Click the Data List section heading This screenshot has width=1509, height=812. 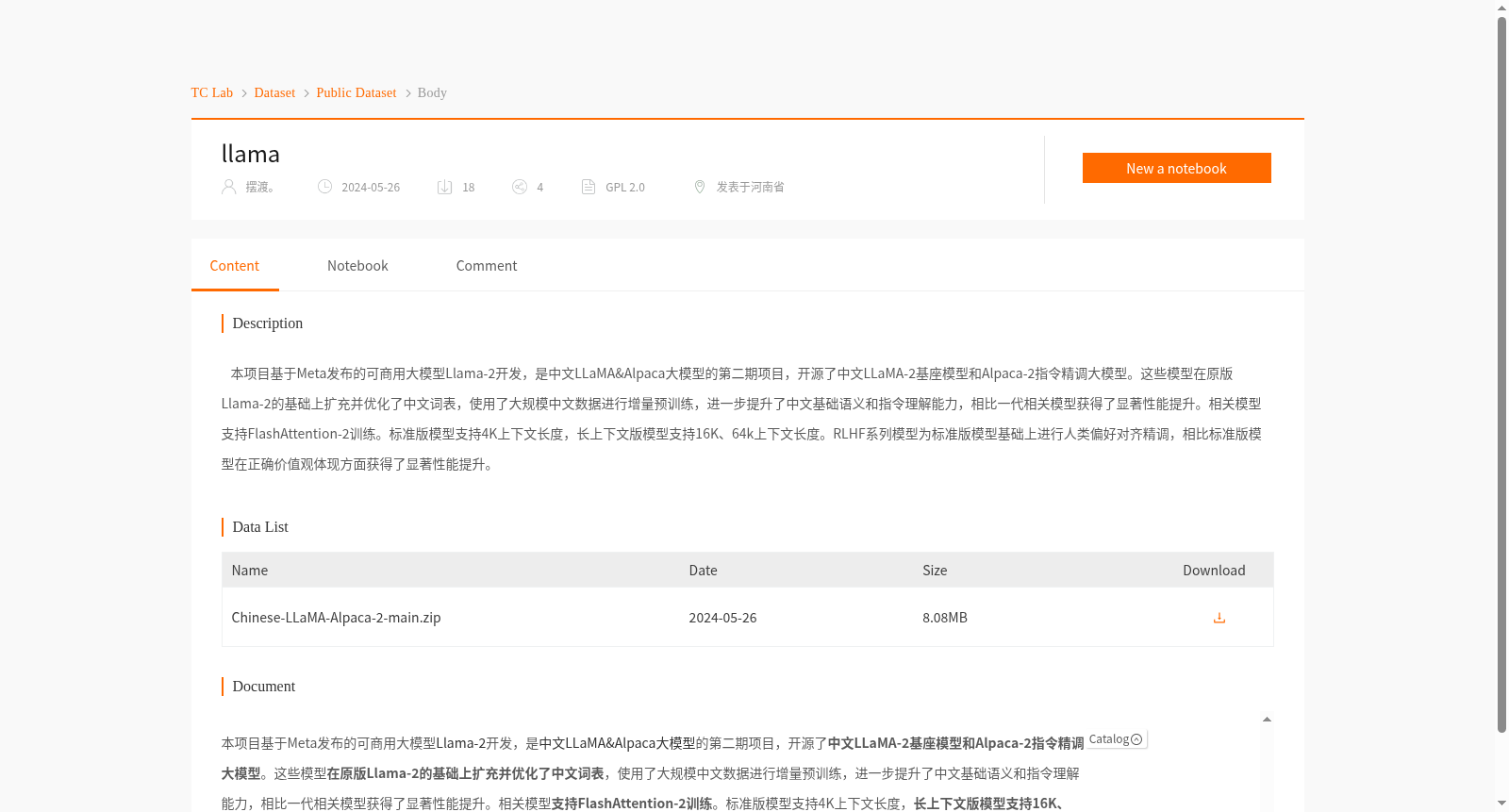point(260,527)
